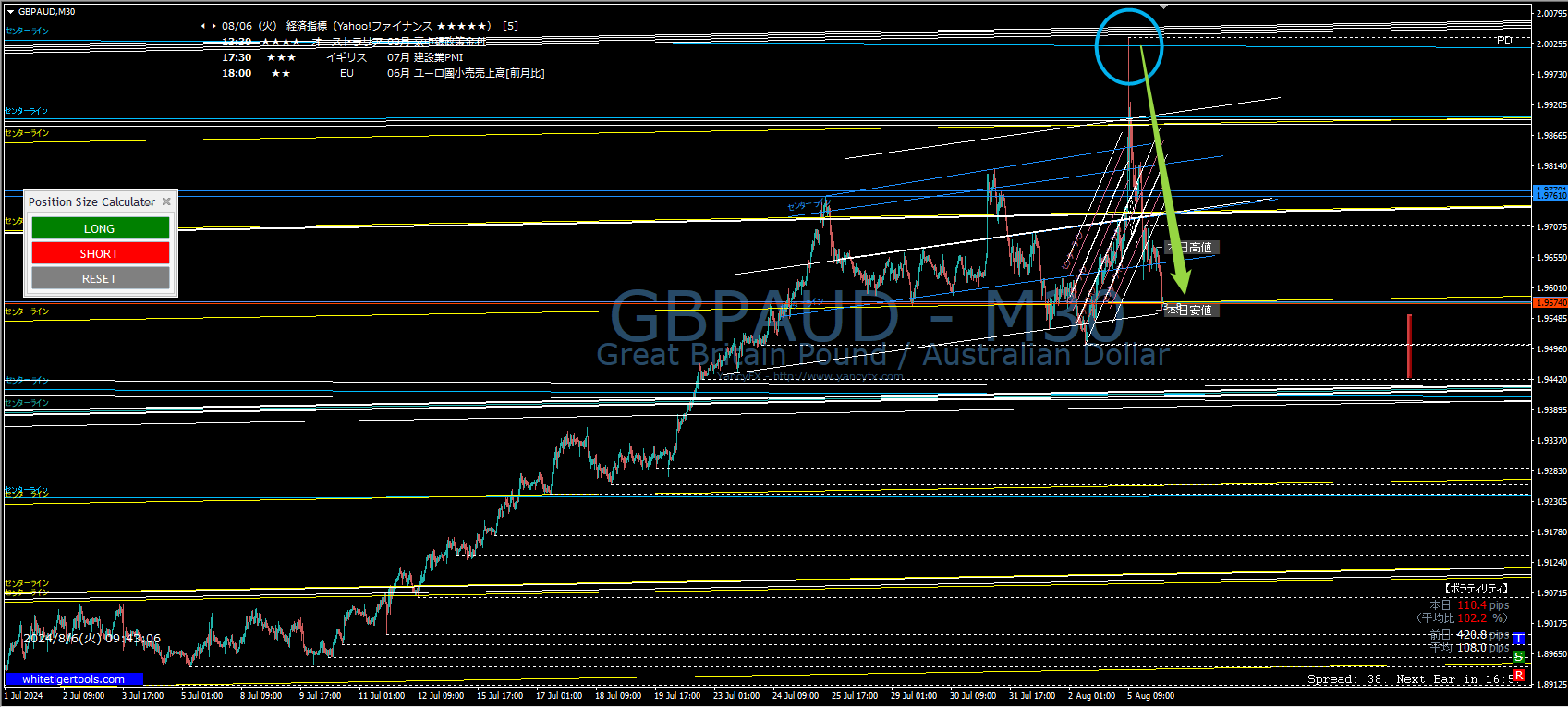Close the Position Size Calculator panel
The image size is (1568, 708).
[x=166, y=201]
